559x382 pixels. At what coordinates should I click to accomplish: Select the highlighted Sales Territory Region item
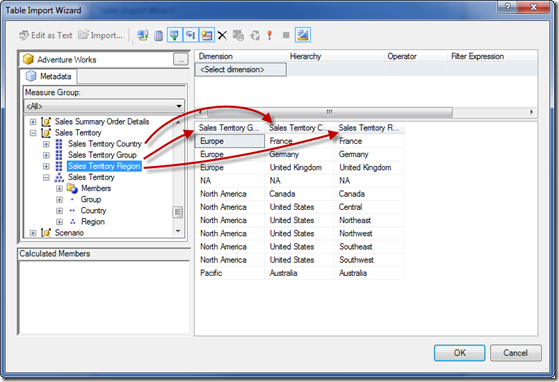pyautogui.click(x=104, y=166)
